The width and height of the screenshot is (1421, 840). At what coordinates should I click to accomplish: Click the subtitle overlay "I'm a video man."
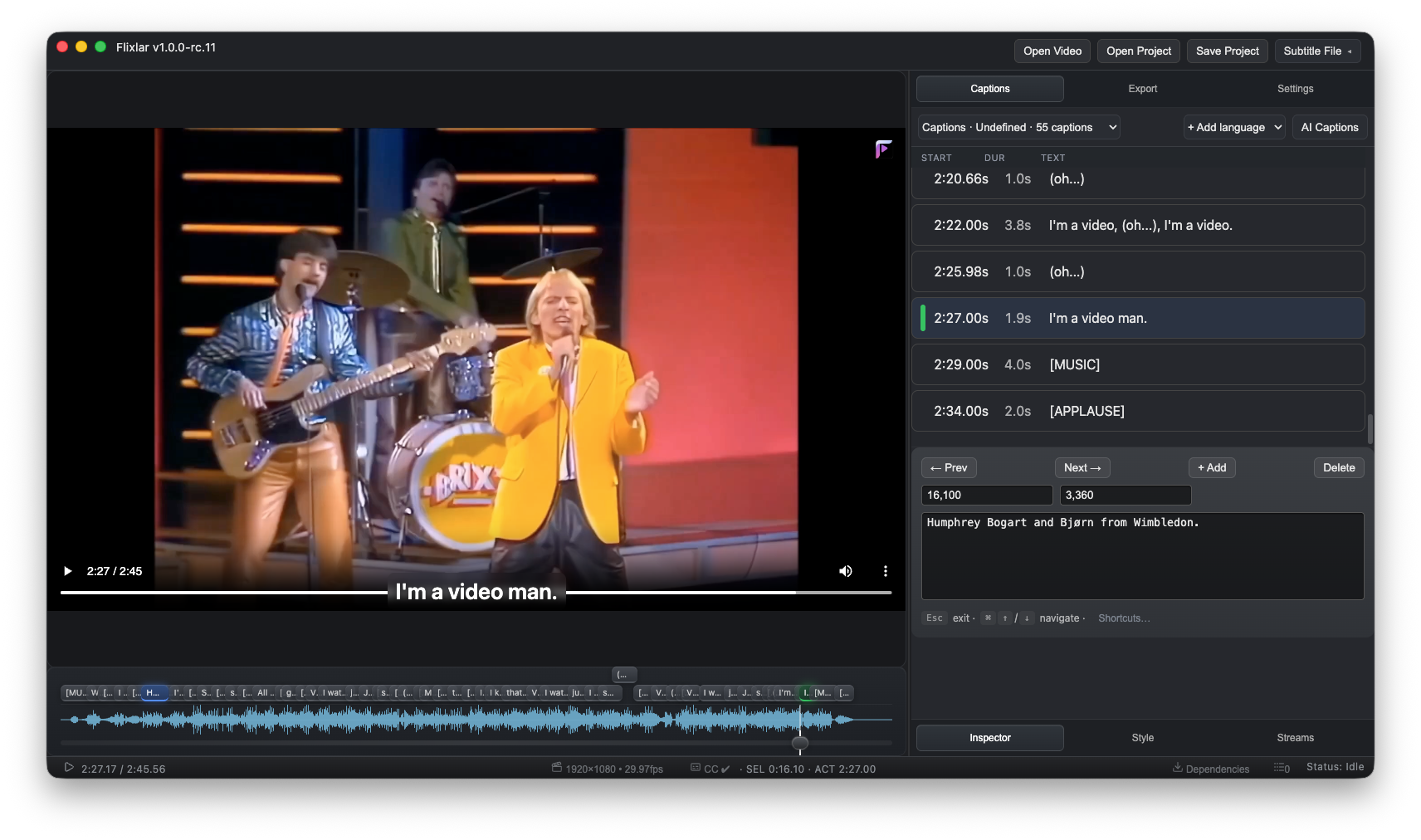pos(476,592)
